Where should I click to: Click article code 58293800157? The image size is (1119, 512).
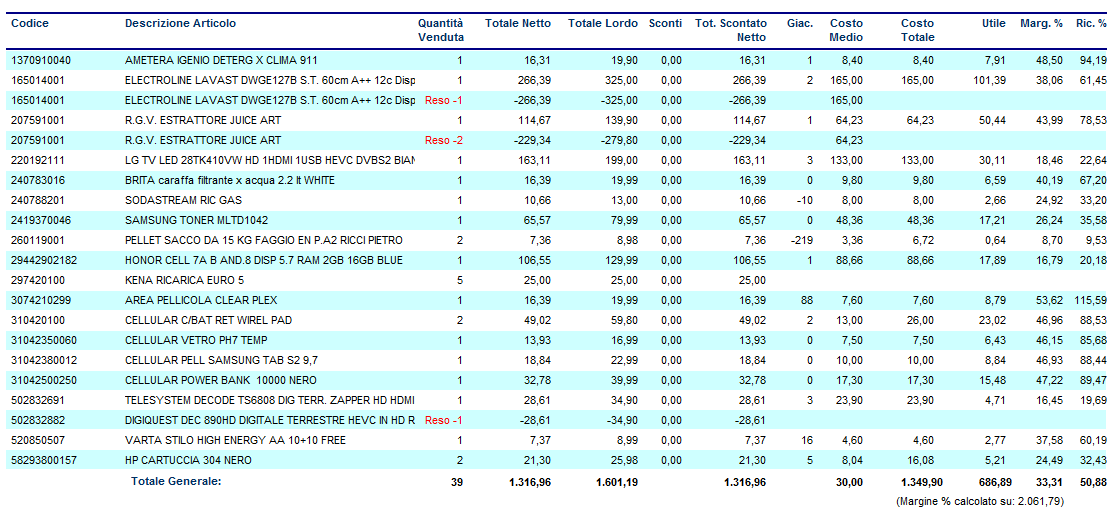[x=44, y=460]
